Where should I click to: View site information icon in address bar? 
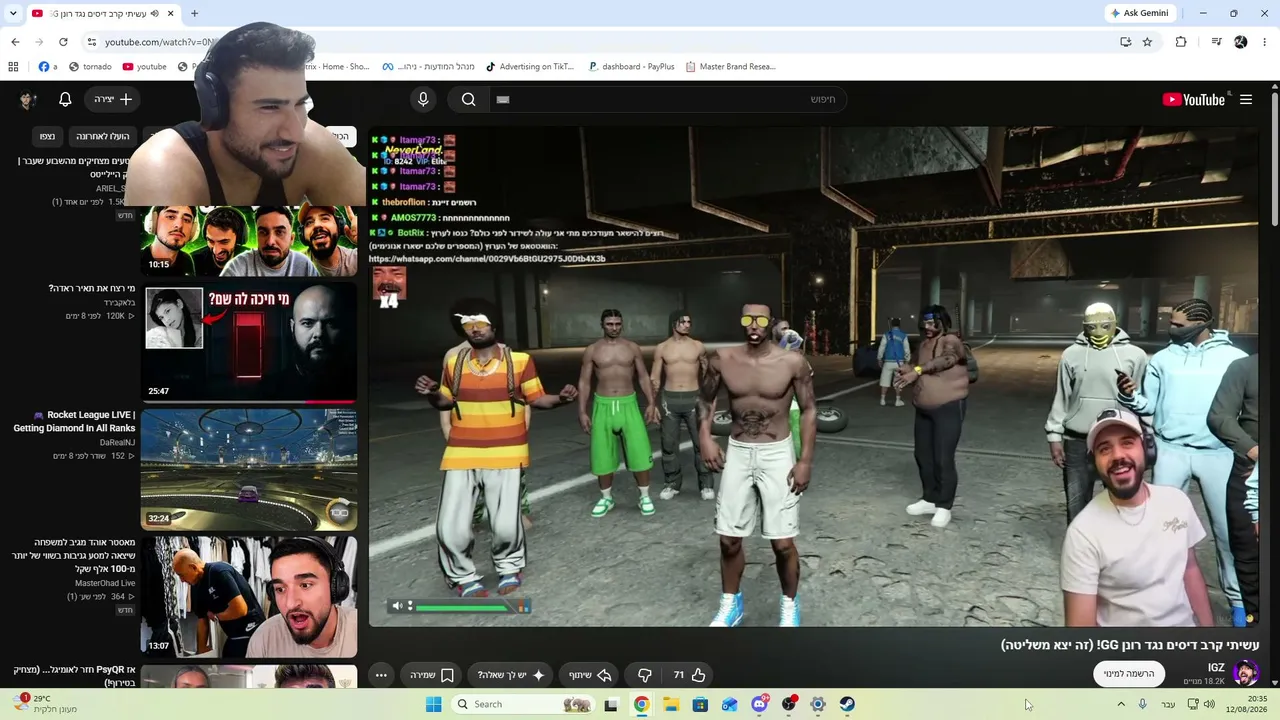point(91,42)
